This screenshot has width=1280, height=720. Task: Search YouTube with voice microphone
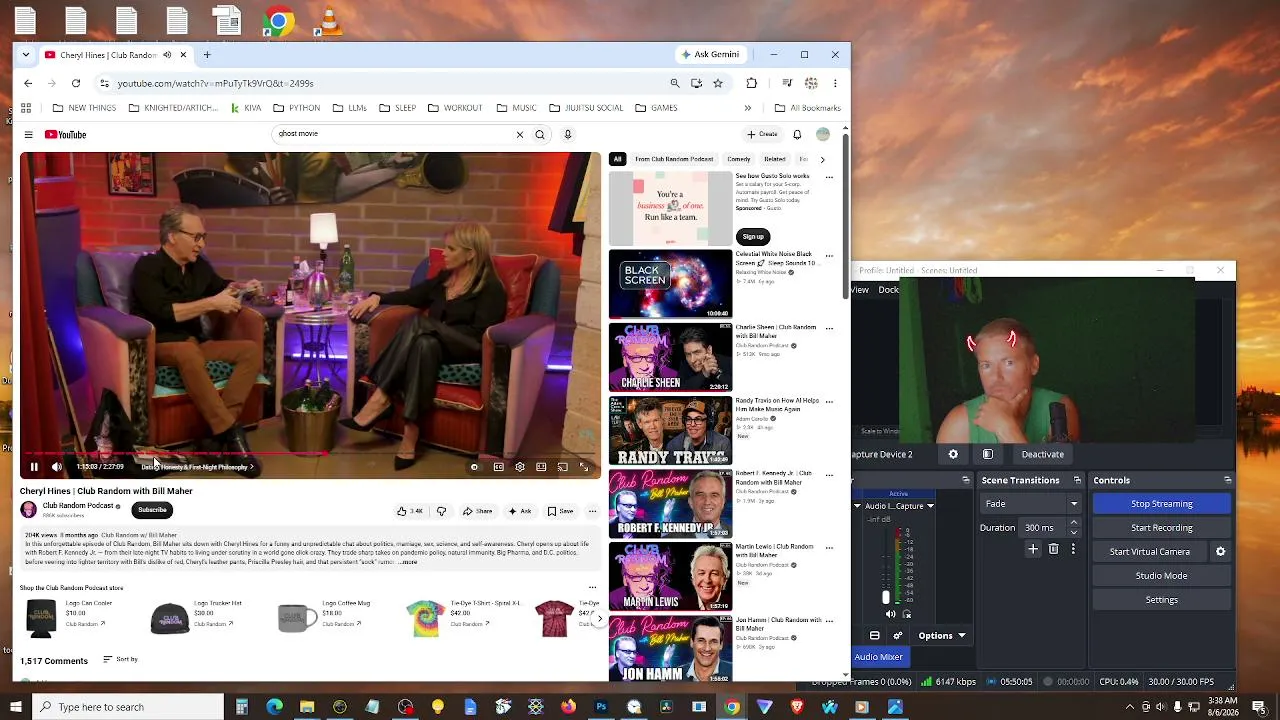click(568, 135)
